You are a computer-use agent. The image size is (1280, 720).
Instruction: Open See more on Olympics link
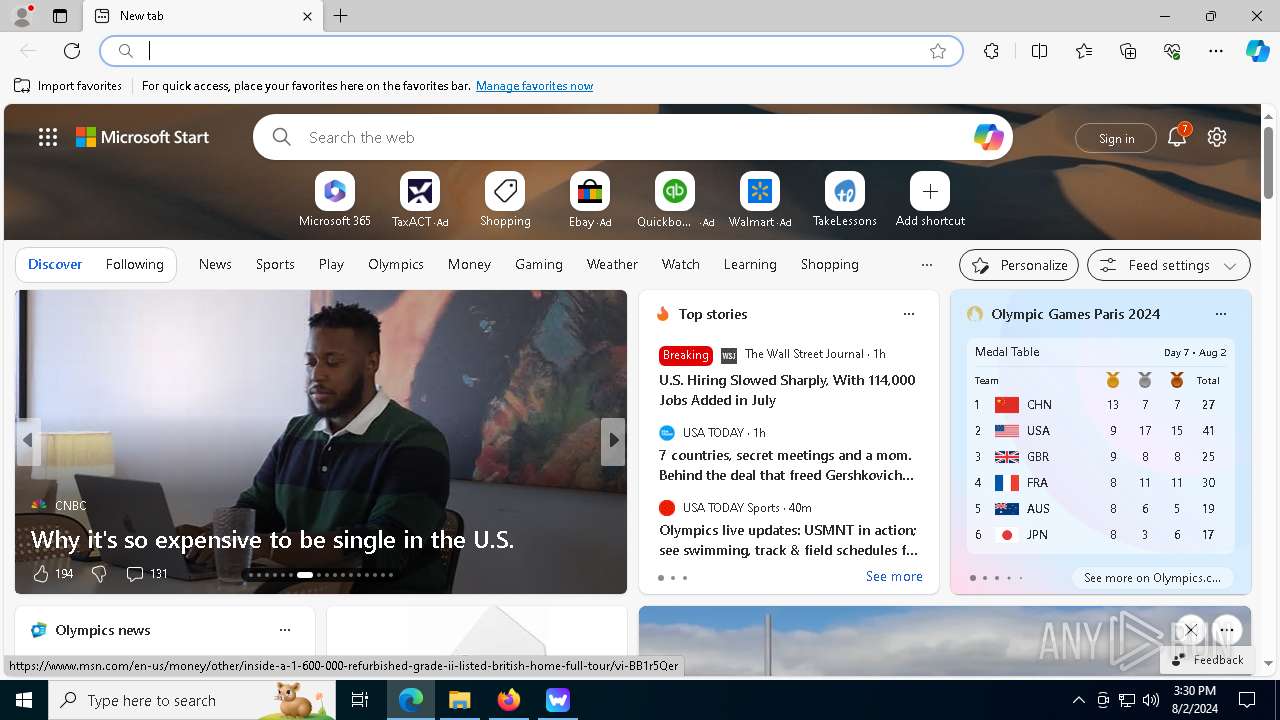pos(1152,578)
